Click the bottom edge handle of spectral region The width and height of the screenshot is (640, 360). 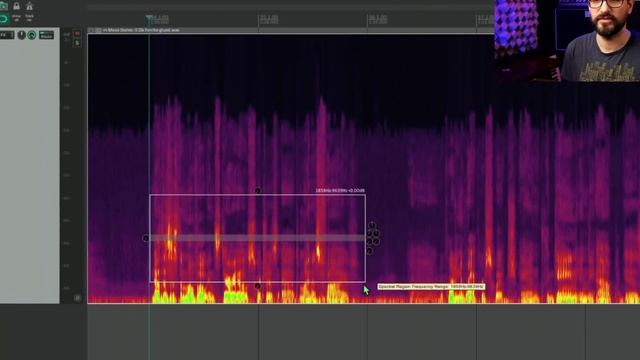[258, 286]
